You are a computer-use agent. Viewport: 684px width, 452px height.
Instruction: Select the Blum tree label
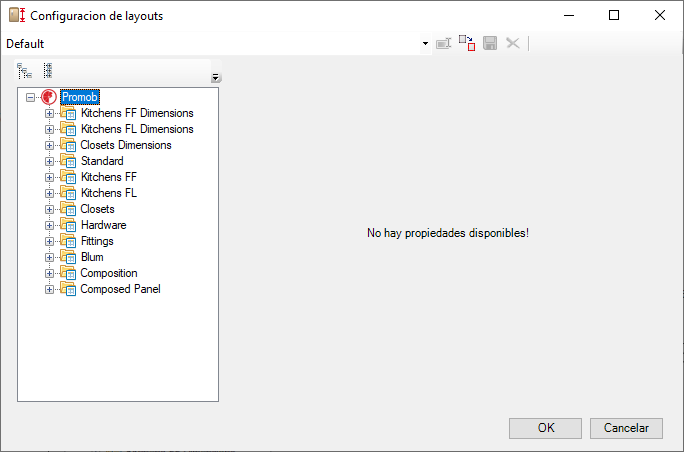pyautogui.click(x=92, y=257)
